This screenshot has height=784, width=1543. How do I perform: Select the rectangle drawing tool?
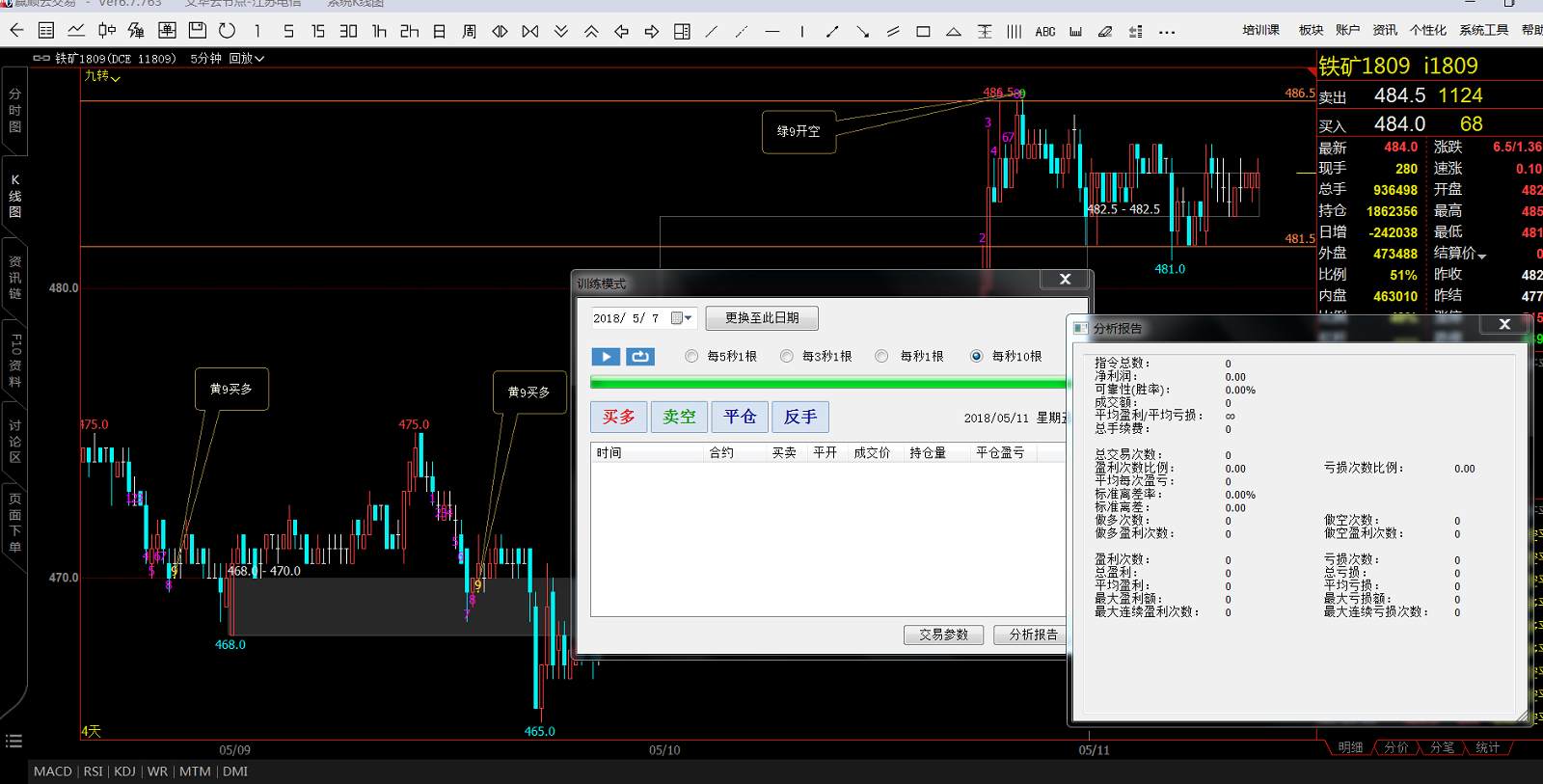click(923, 32)
